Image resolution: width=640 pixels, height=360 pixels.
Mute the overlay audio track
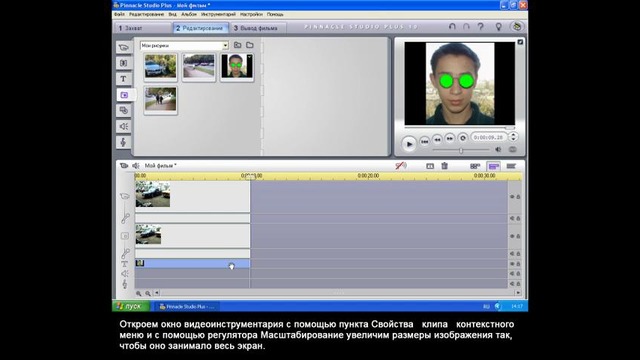pos(512,254)
